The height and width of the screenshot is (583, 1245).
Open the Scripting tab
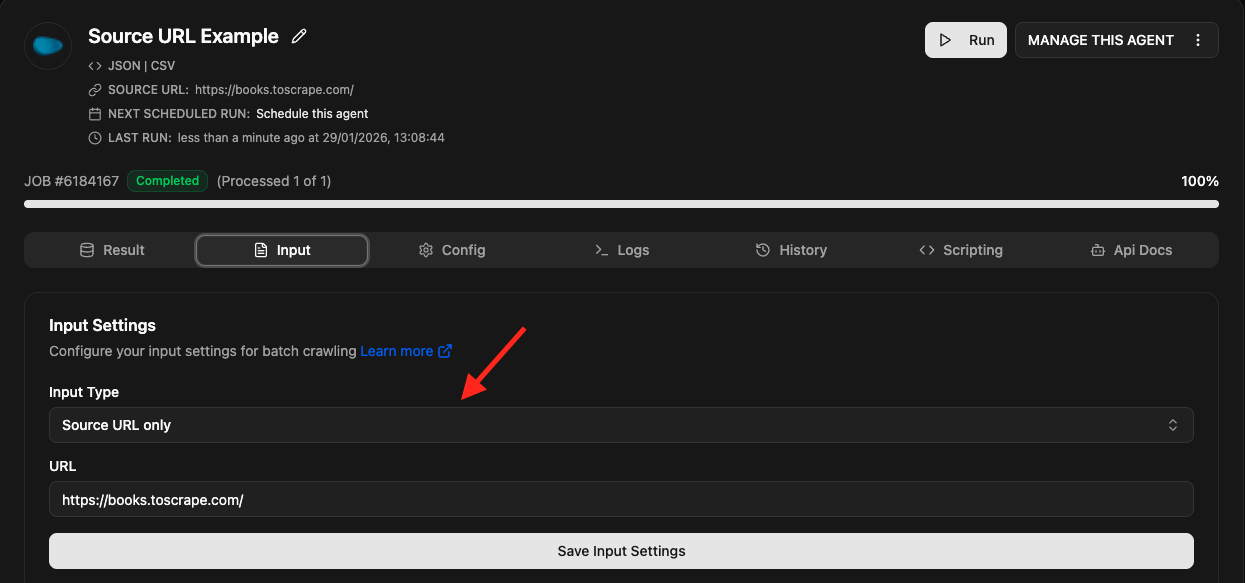[x=960, y=250]
